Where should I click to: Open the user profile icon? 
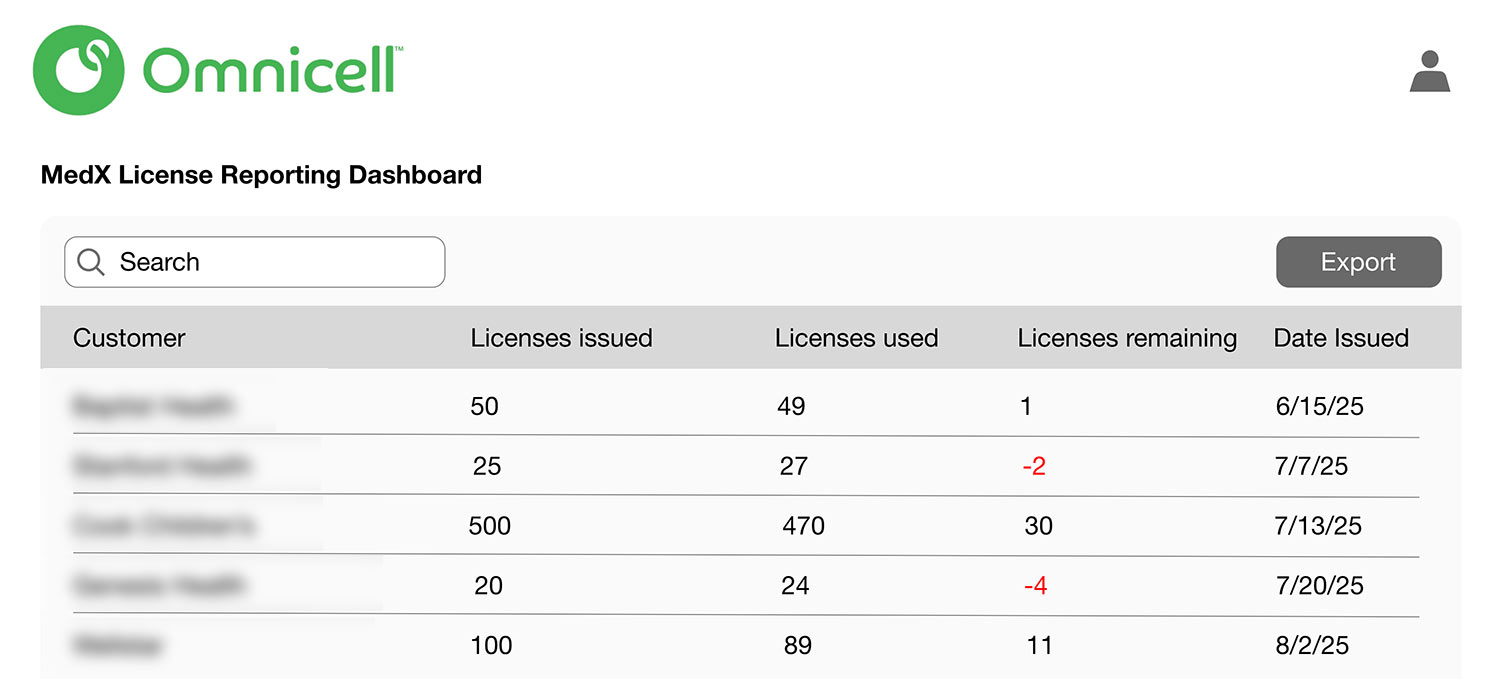pyautogui.click(x=1430, y=72)
